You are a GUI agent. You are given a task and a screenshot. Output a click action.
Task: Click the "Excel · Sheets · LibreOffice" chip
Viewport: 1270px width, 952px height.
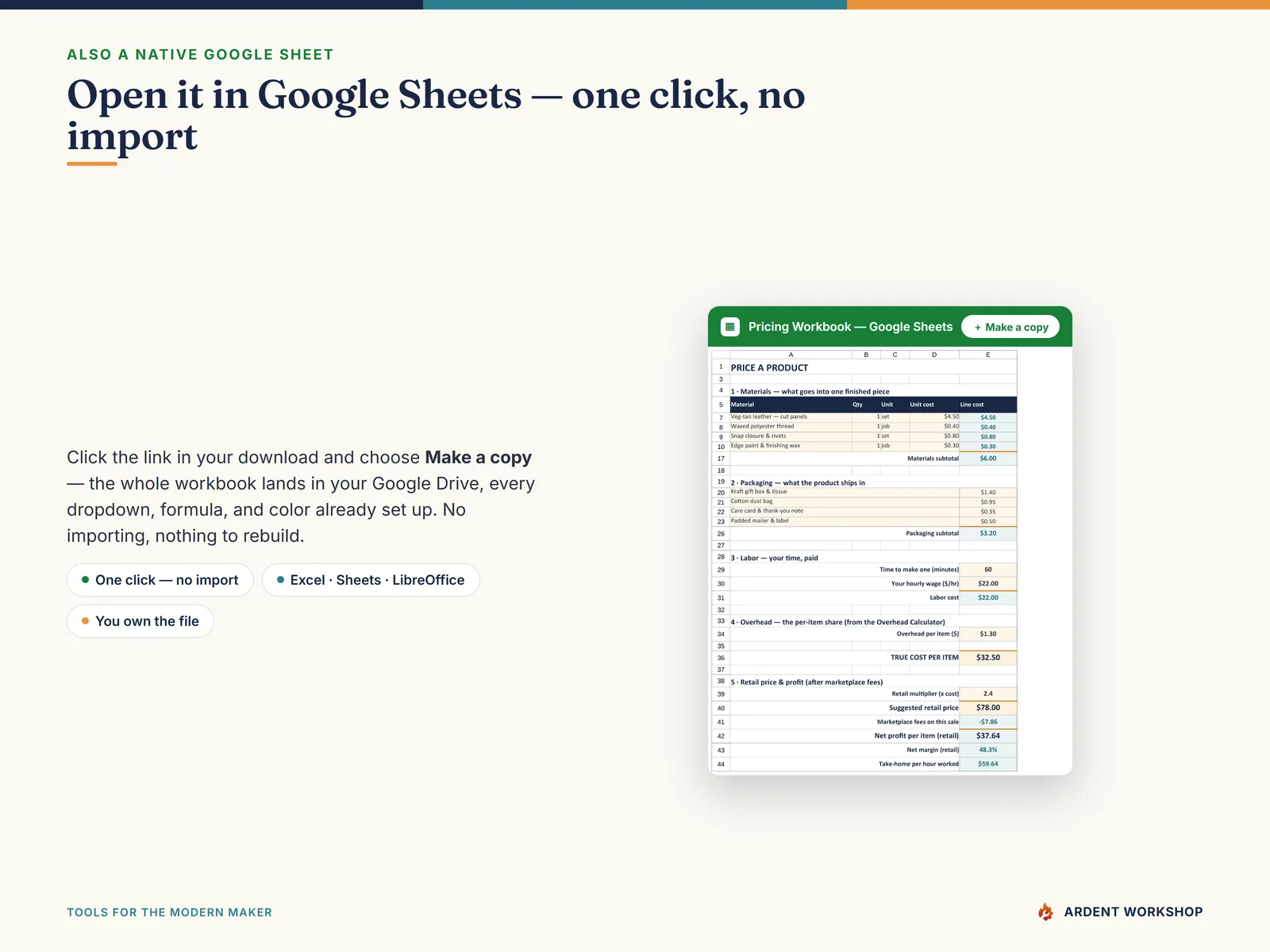371,580
